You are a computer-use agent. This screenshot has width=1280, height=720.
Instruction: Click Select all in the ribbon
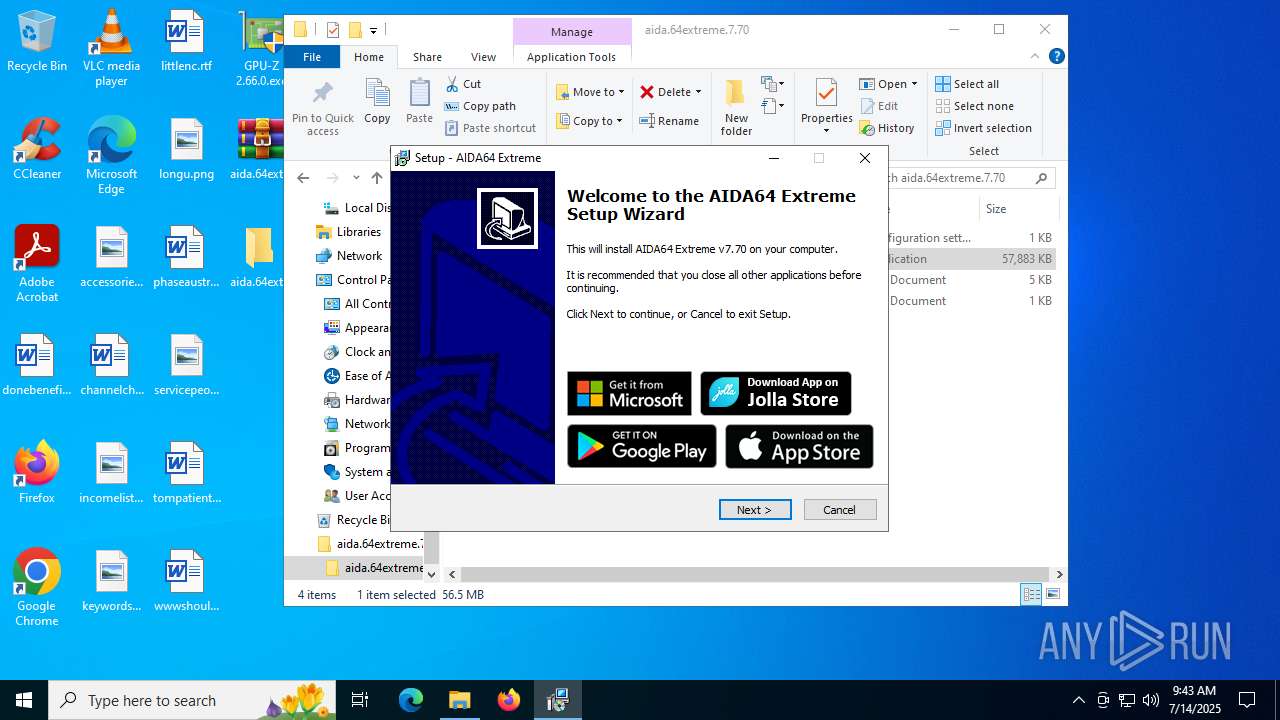(967, 84)
